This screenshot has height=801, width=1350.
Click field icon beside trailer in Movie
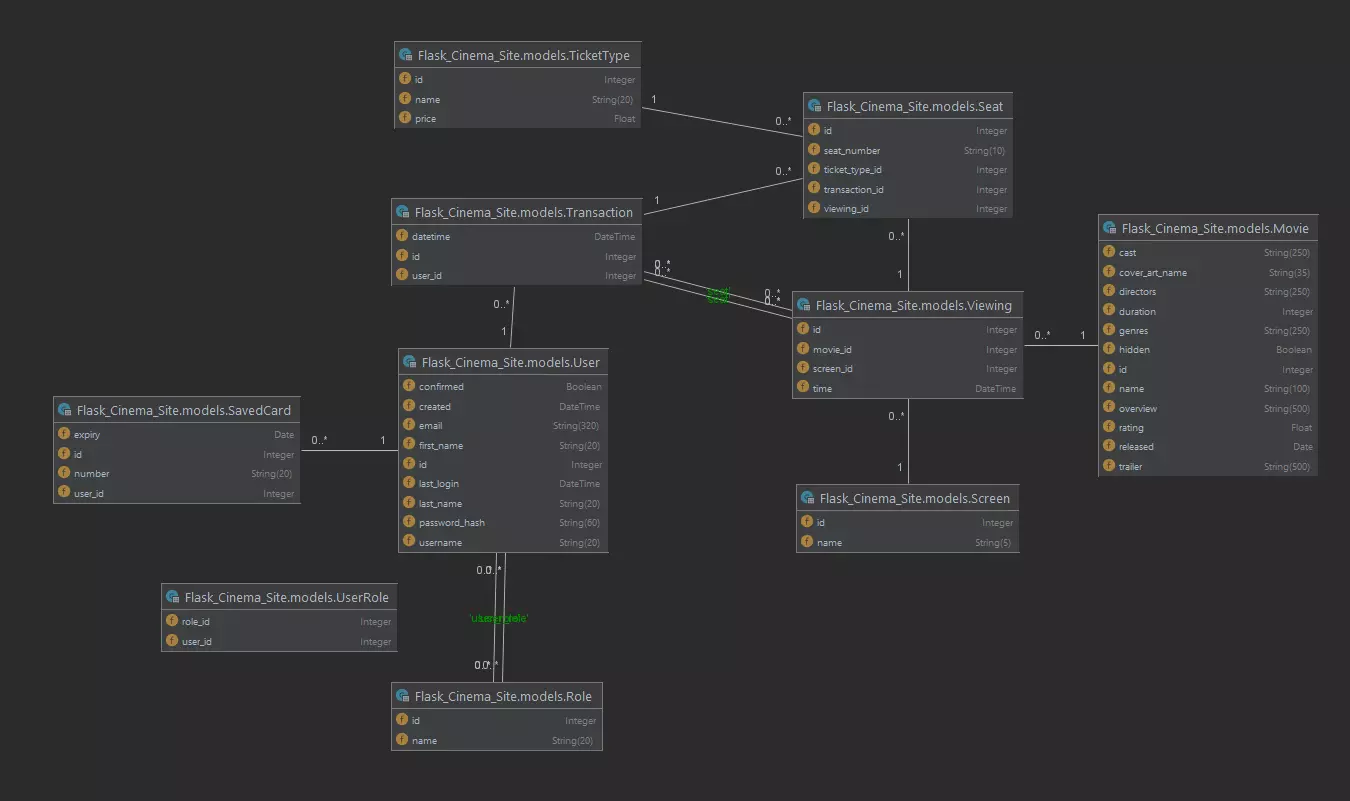pyautogui.click(x=1109, y=466)
